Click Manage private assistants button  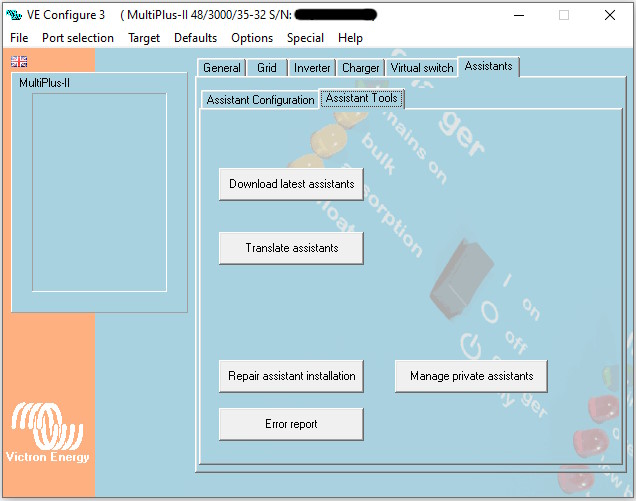[471, 376]
